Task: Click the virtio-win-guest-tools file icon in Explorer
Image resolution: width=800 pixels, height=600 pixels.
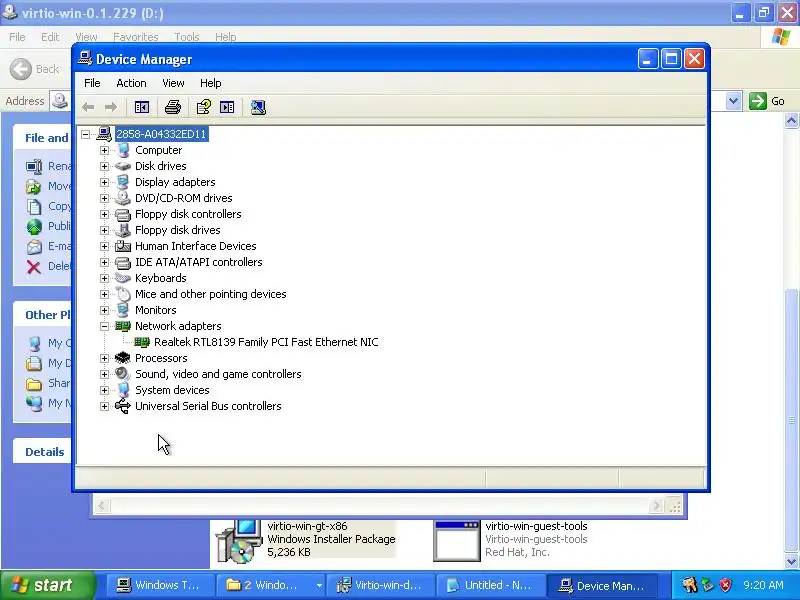Action: [x=457, y=541]
